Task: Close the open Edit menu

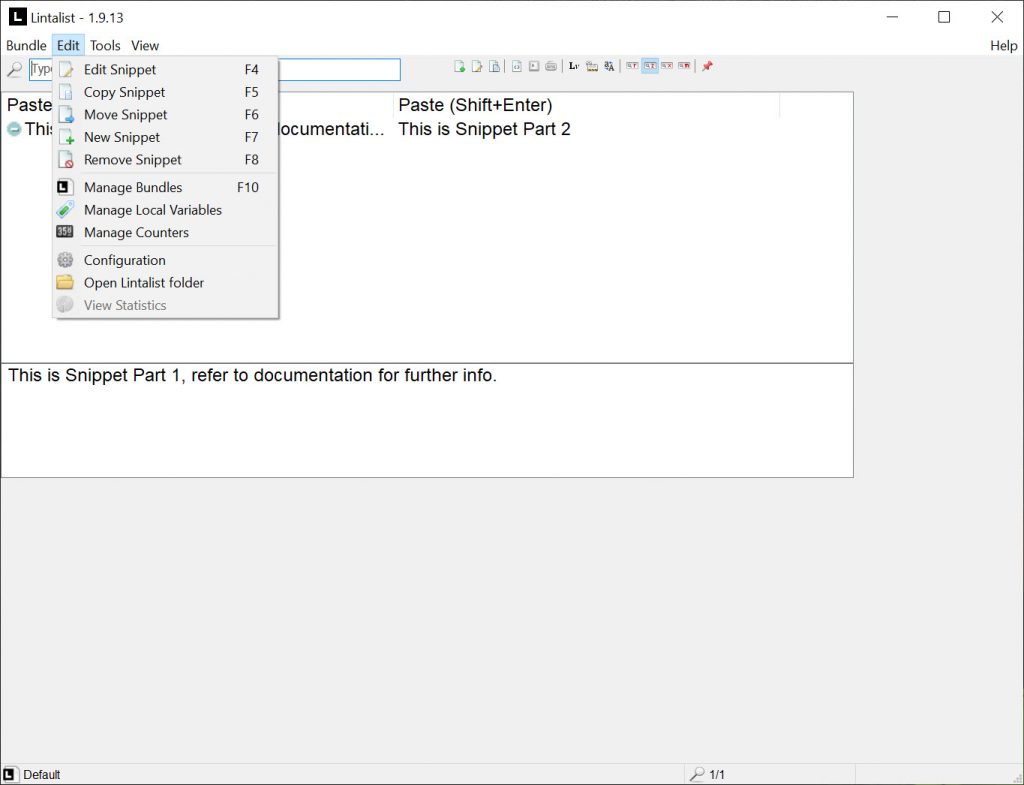Action: point(68,46)
